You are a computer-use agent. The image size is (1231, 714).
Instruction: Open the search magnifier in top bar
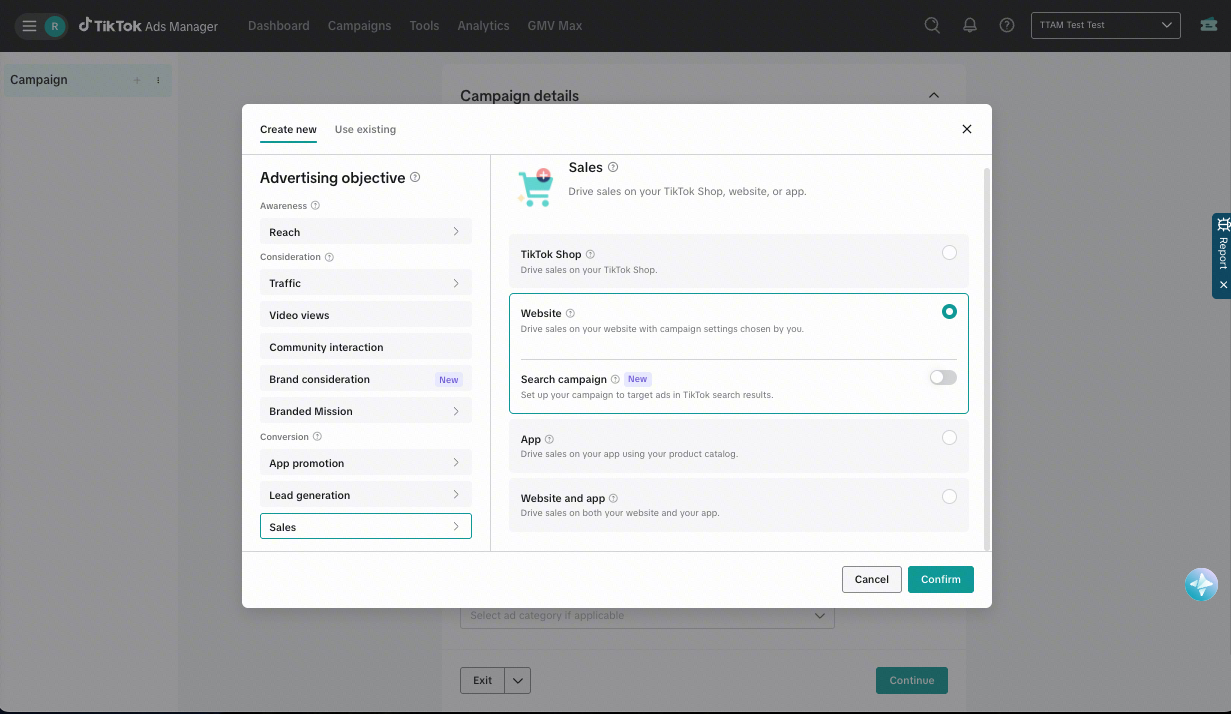point(932,26)
